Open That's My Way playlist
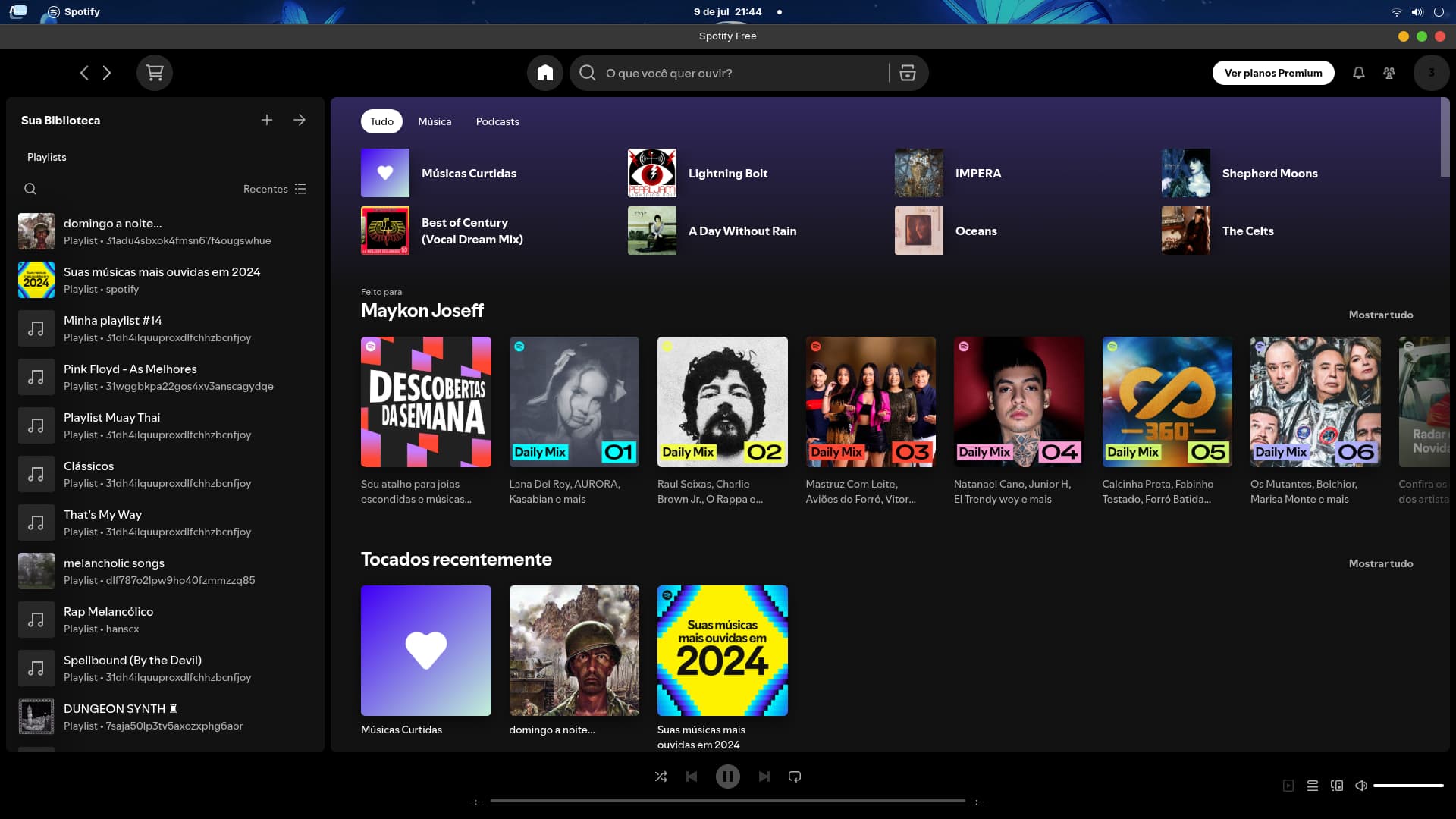The width and height of the screenshot is (1456, 819). tap(165, 522)
